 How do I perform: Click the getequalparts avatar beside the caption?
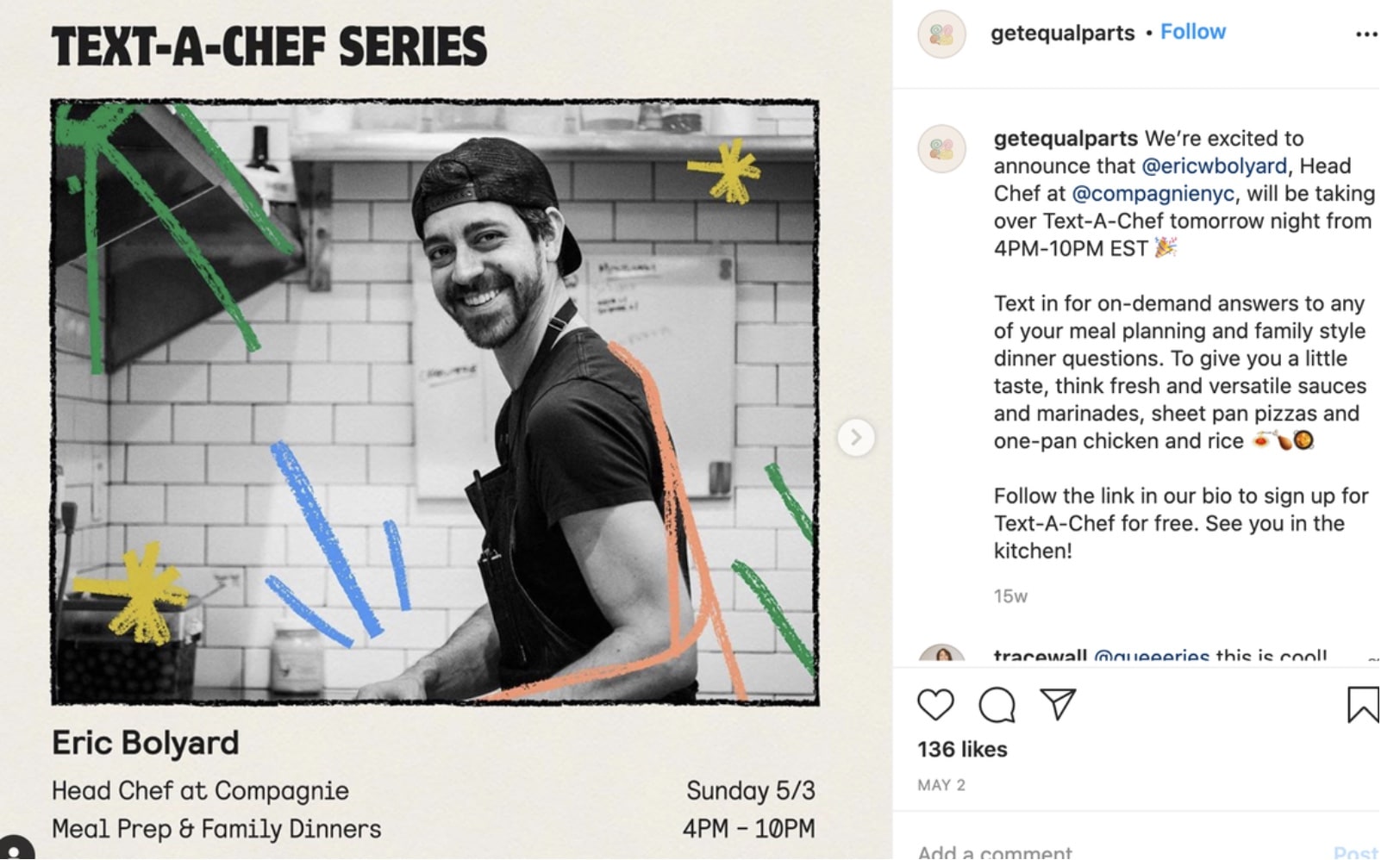click(x=941, y=148)
